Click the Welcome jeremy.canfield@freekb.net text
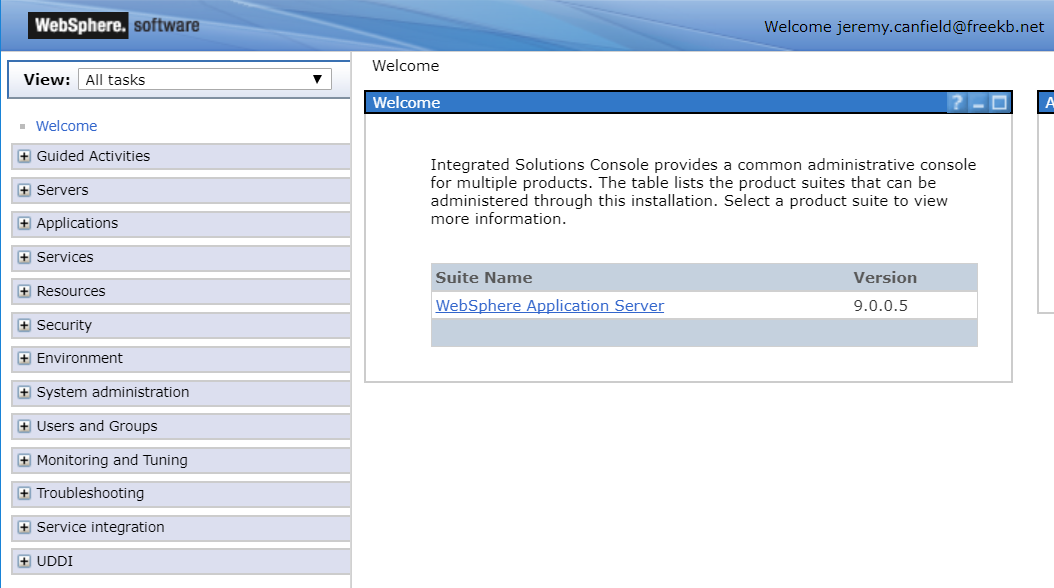Screen dimensions: 1054x588 coord(904,27)
